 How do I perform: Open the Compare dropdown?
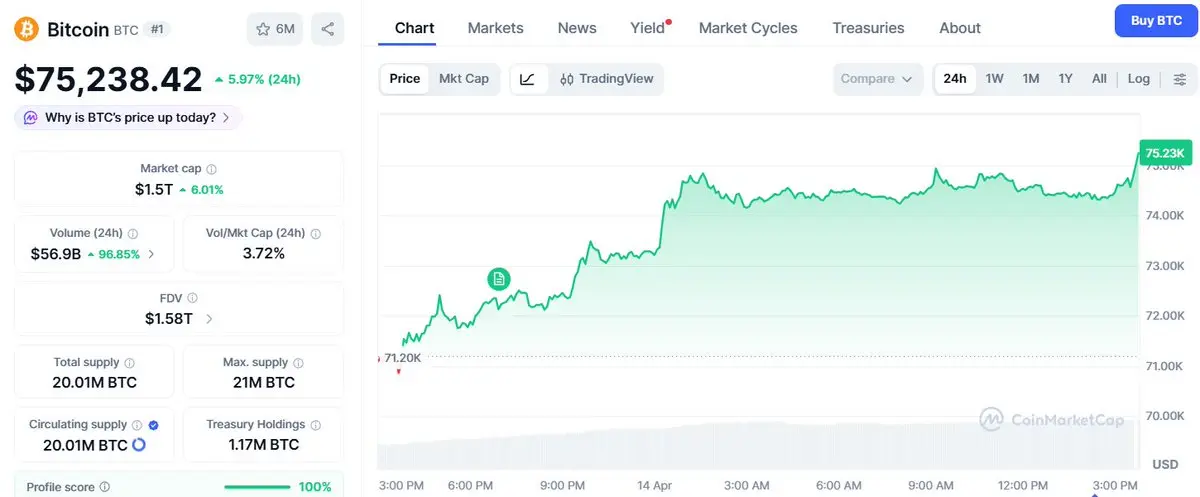coord(877,79)
